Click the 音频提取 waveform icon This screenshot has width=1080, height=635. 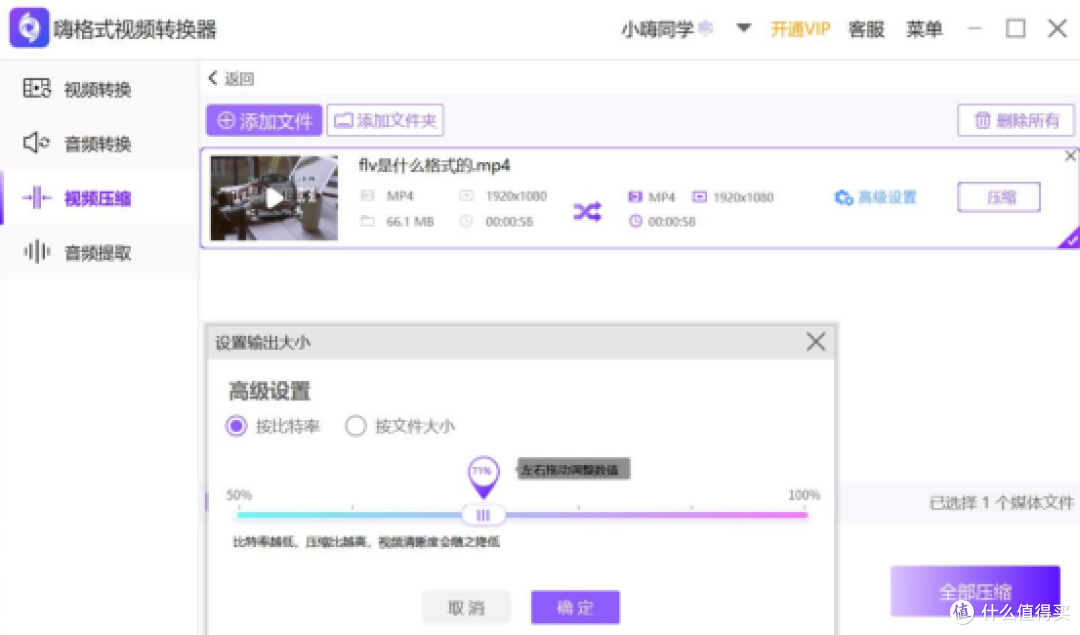click(x=37, y=251)
